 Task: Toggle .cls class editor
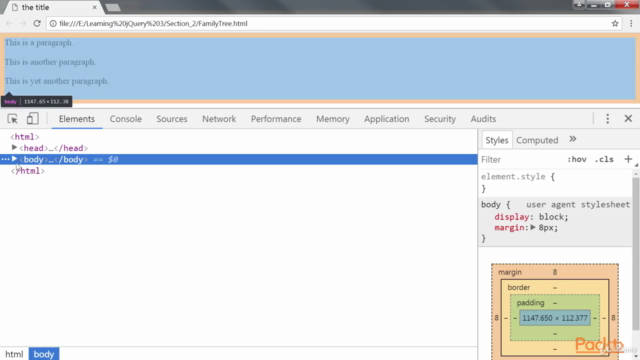pyautogui.click(x=604, y=159)
